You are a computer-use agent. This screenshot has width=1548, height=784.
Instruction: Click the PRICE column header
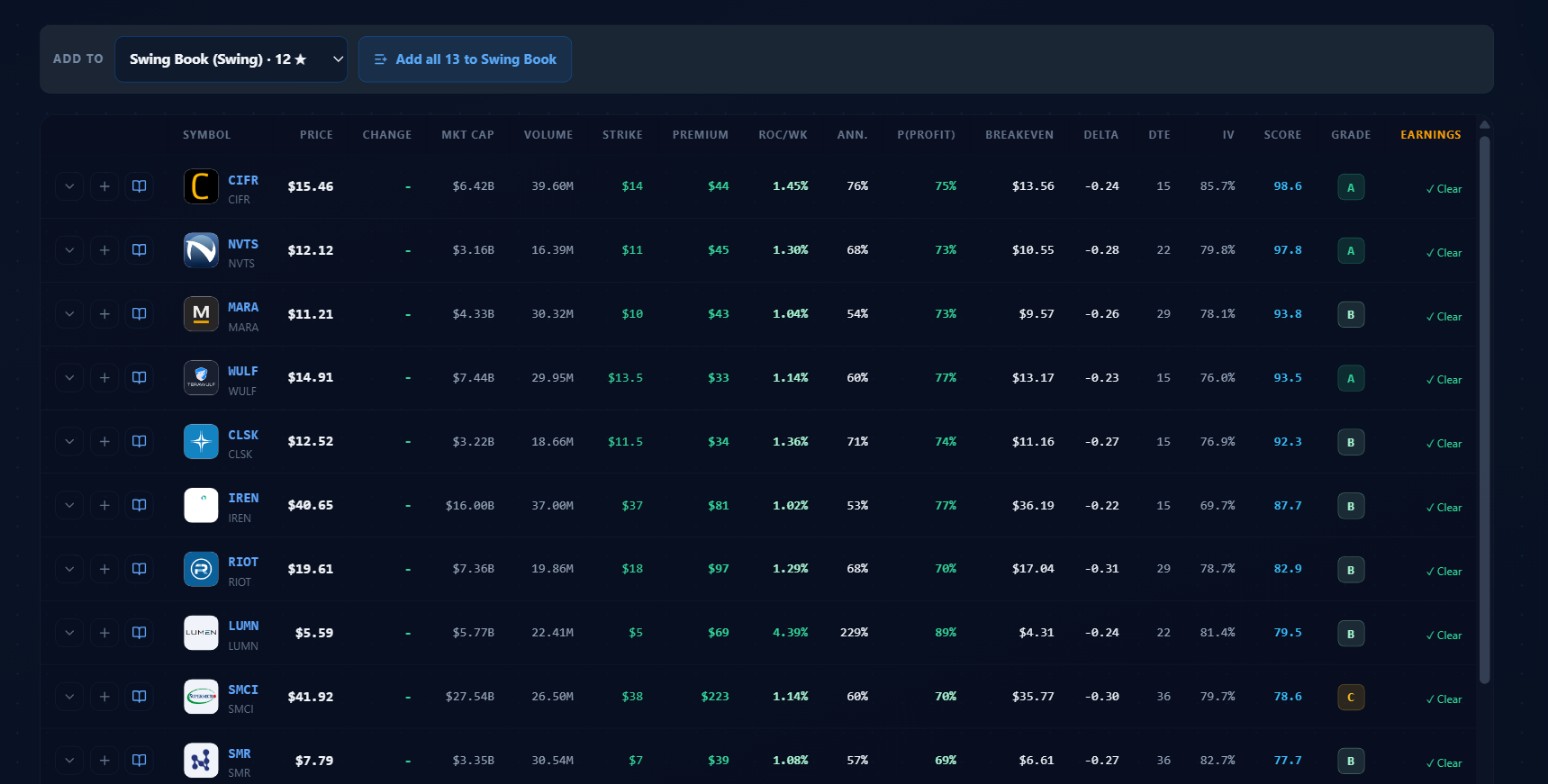(x=316, y=135)
